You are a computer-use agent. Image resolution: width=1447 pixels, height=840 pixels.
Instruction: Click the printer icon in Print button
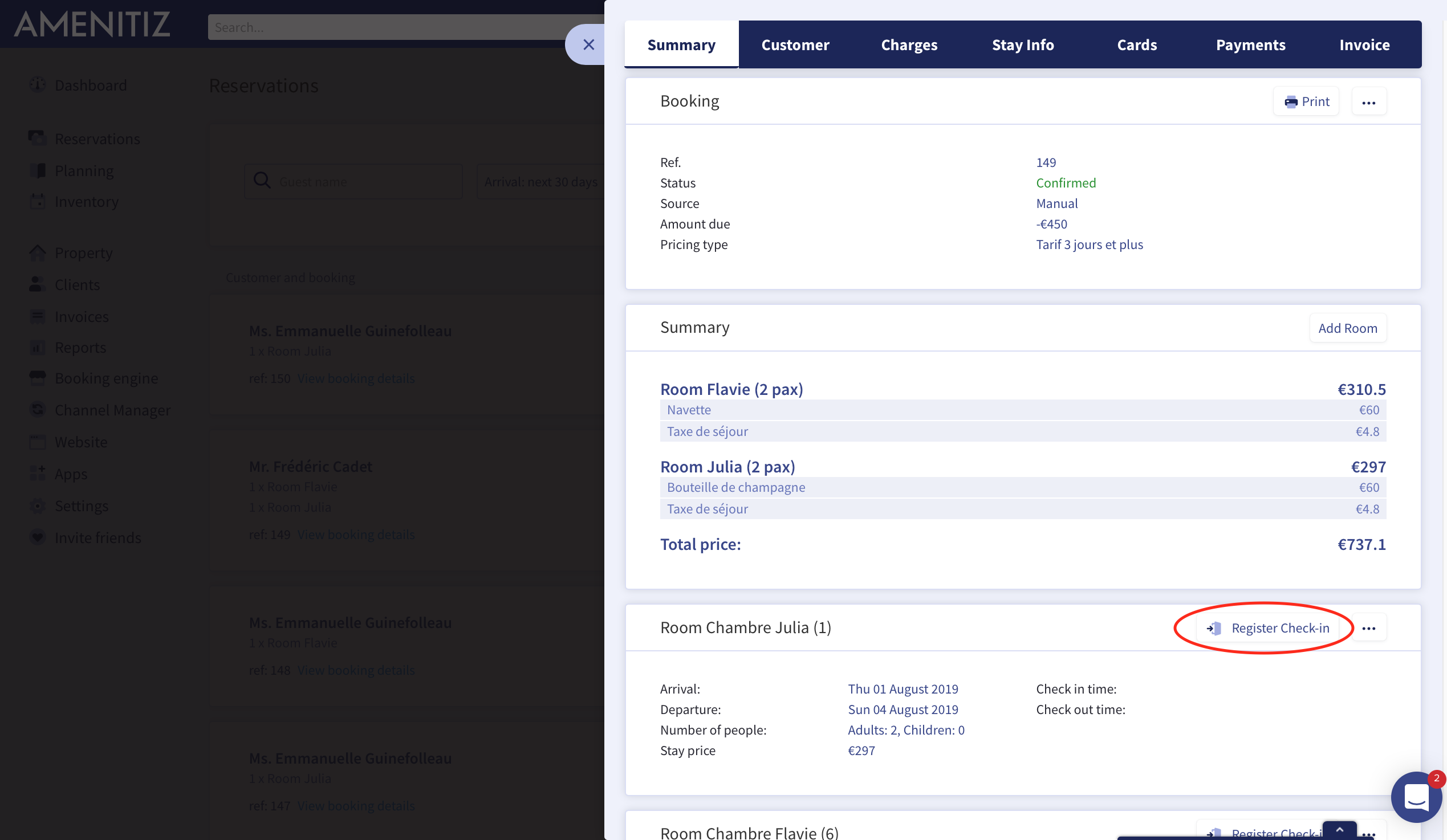(1291, 102)
